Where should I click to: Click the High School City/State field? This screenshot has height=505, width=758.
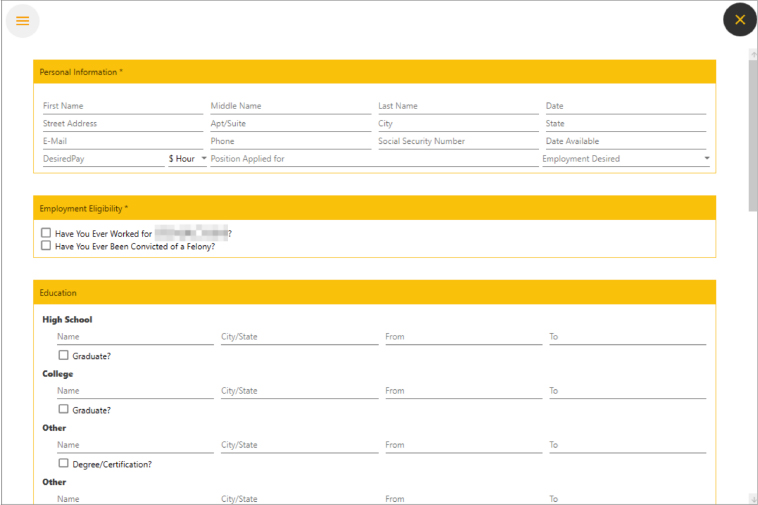300,337
